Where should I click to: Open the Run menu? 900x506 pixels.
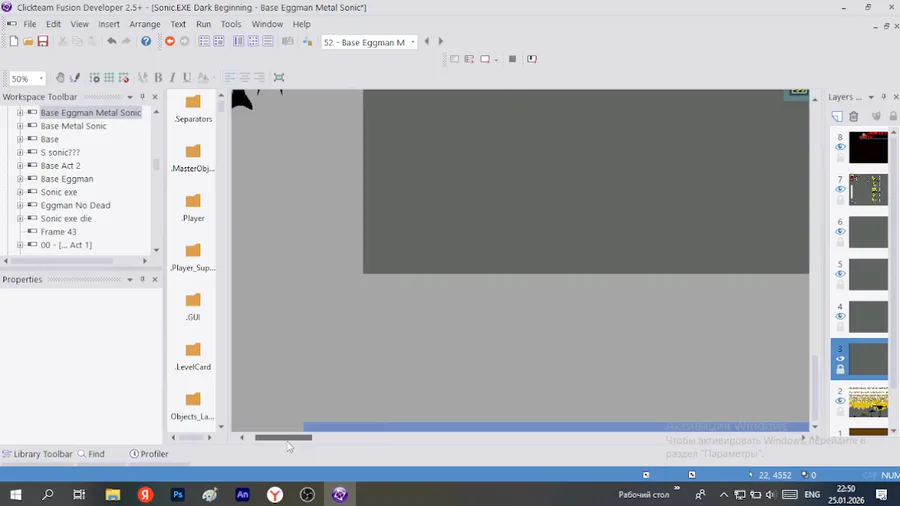coord(203,24)
